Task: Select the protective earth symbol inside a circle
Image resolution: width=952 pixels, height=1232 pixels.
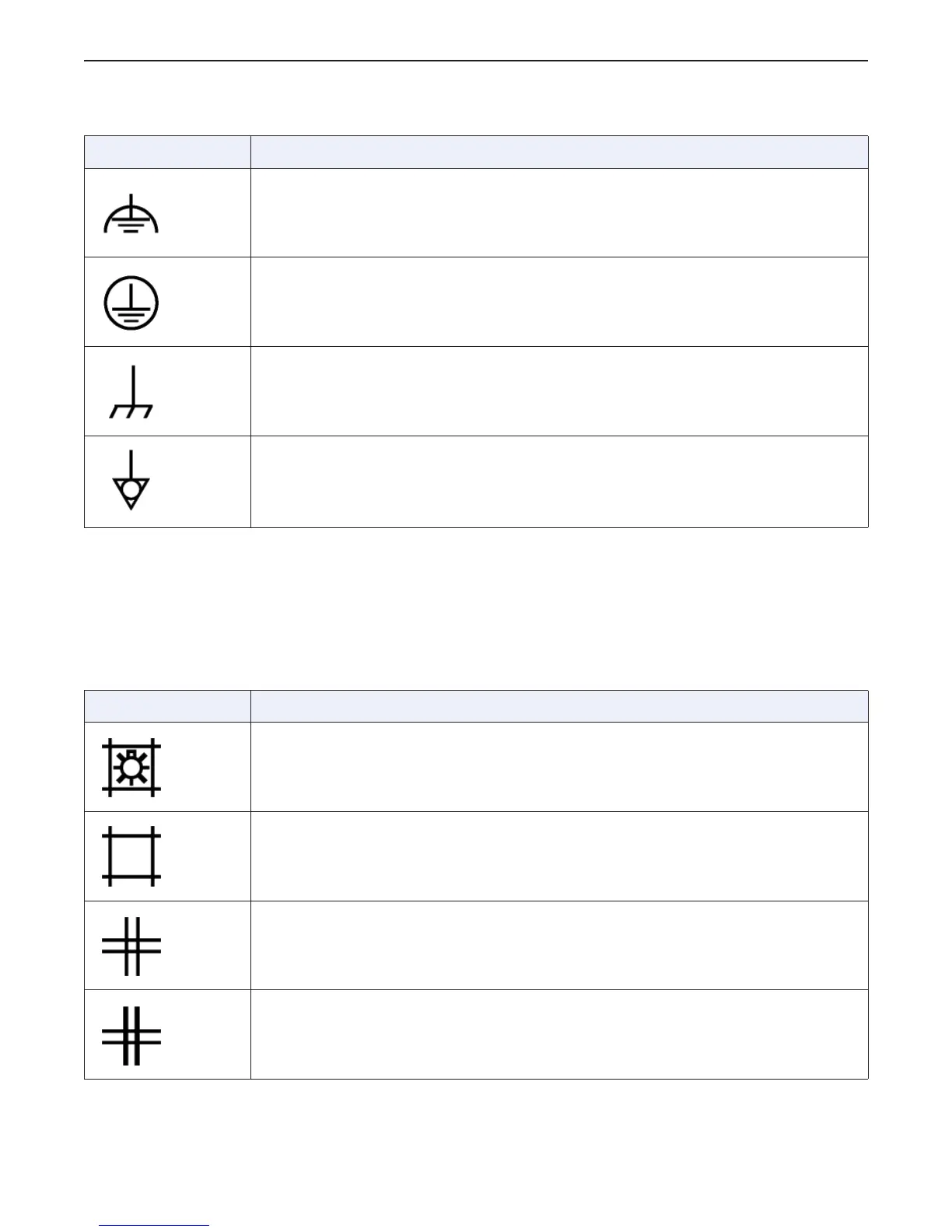Action: tap(131, 303)
